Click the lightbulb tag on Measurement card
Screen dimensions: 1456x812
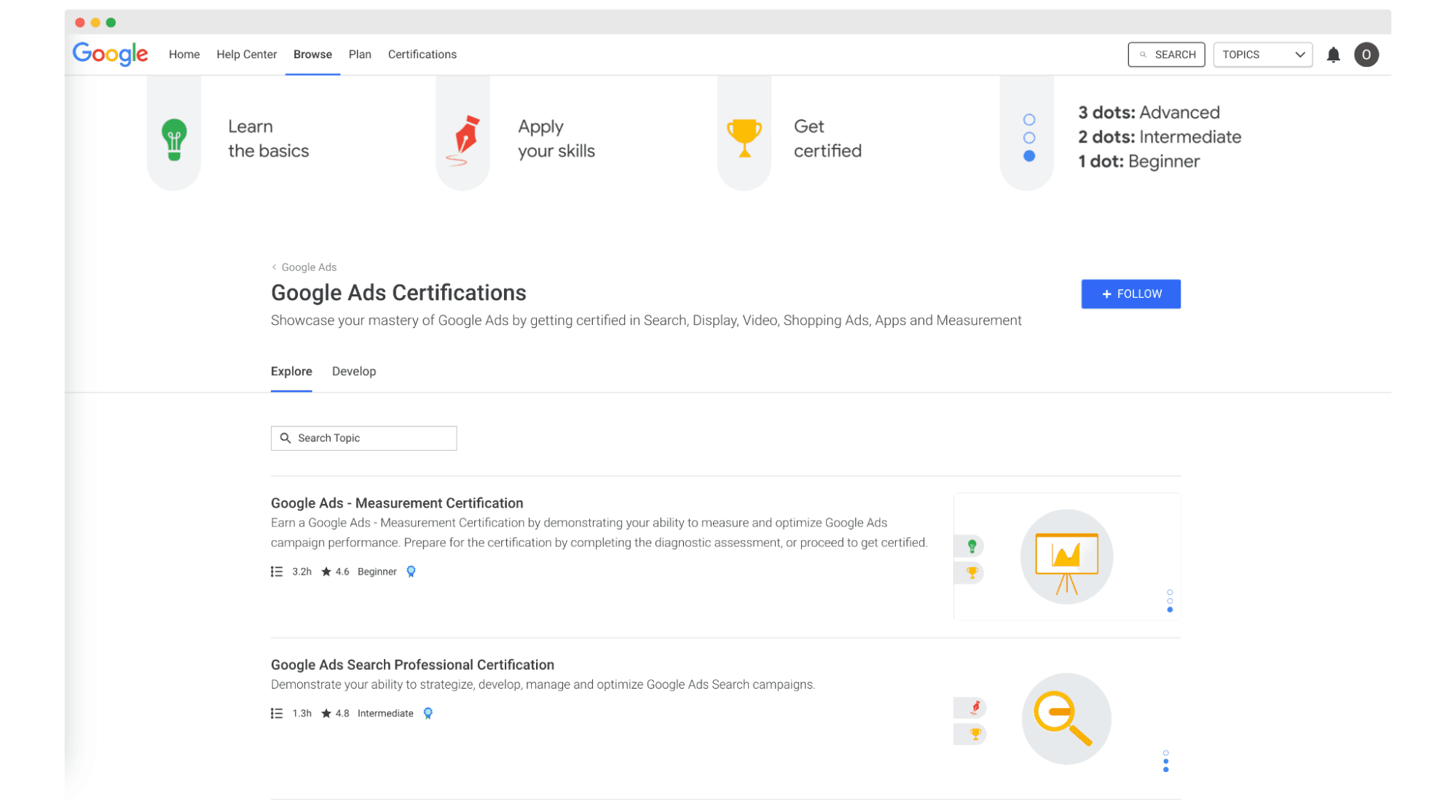tap(970, 545)
